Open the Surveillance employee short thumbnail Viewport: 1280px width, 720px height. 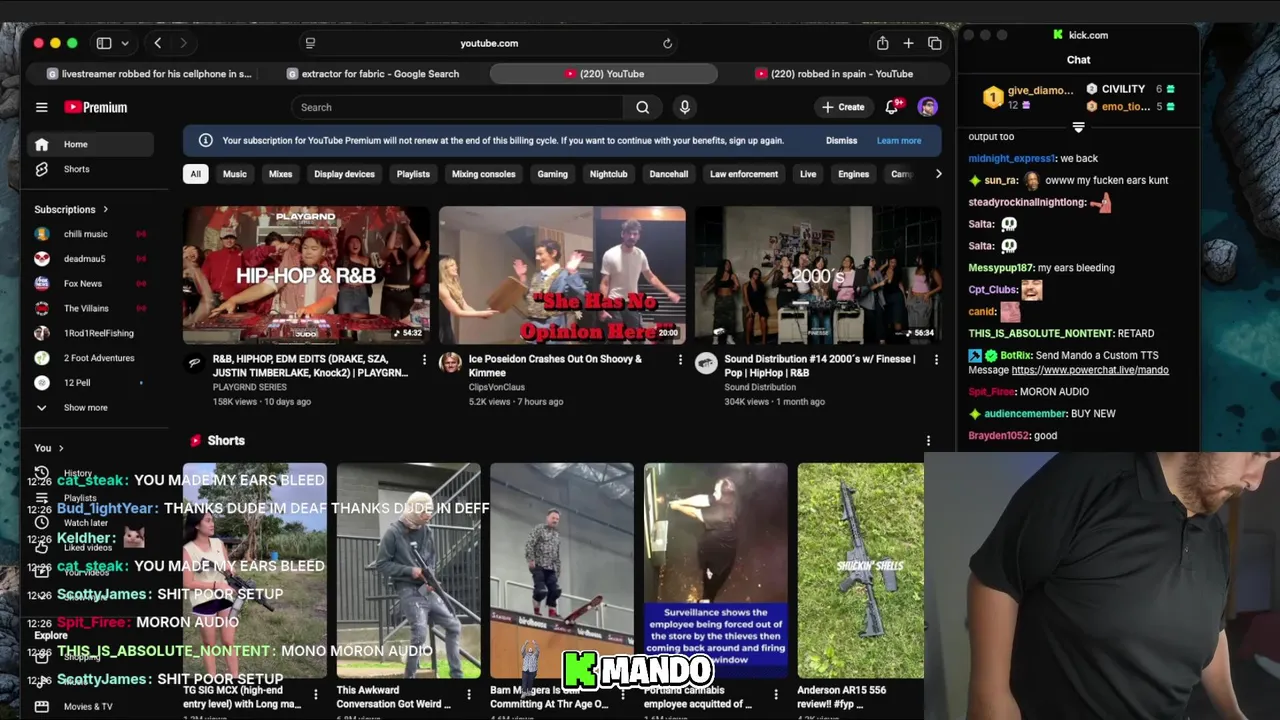(715, 570)
